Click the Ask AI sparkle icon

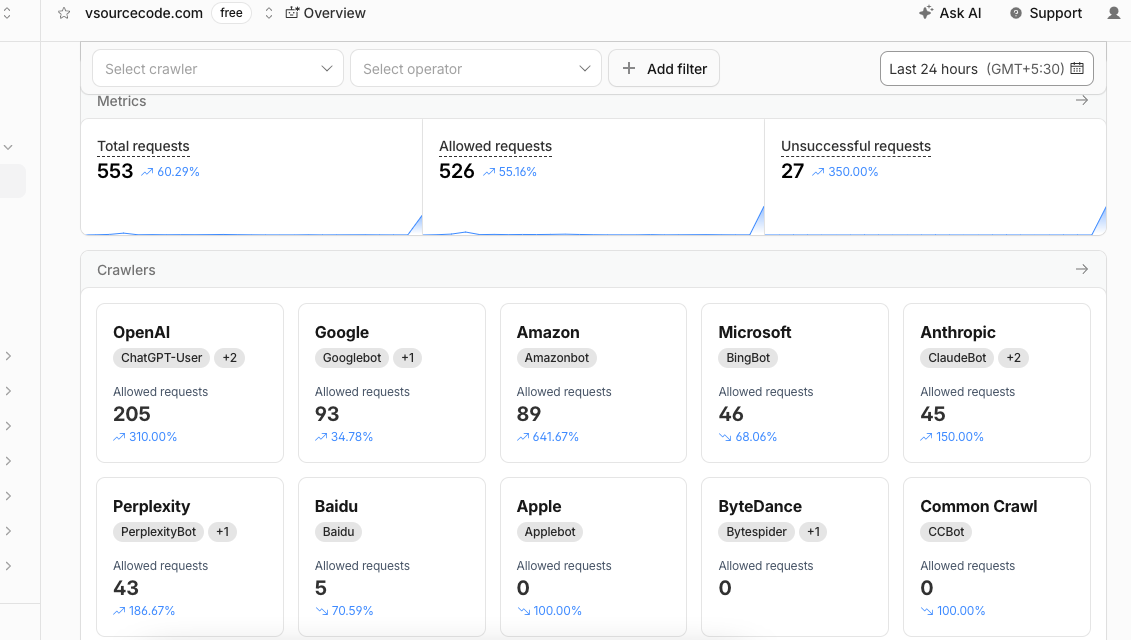pyautogui.click(x=926, y=12)
